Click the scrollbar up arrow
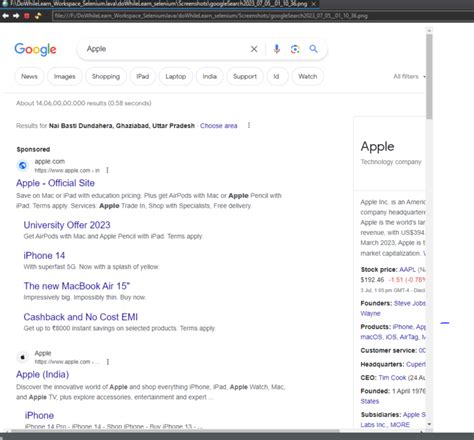This screenshot has width=474, height=440. click(x=429, y=31)
